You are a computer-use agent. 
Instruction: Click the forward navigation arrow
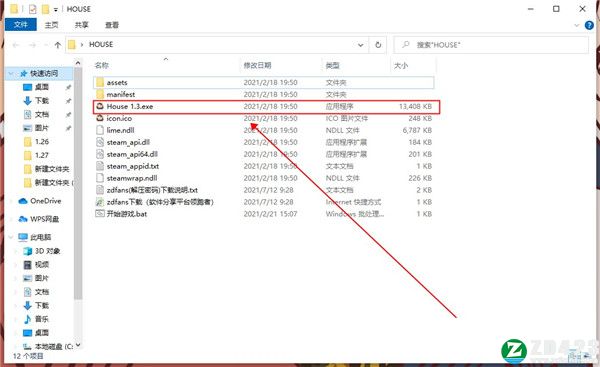(33, 45)
